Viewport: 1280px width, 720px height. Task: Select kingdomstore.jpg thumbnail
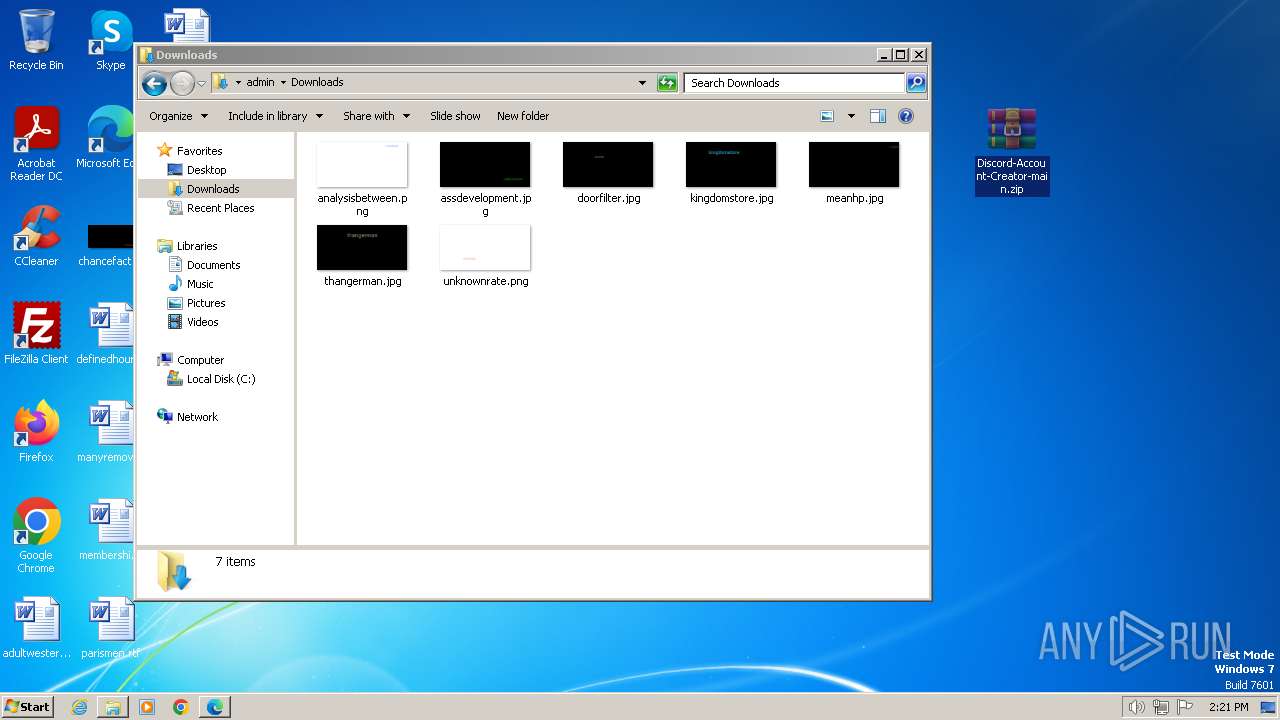click(731, 165)
